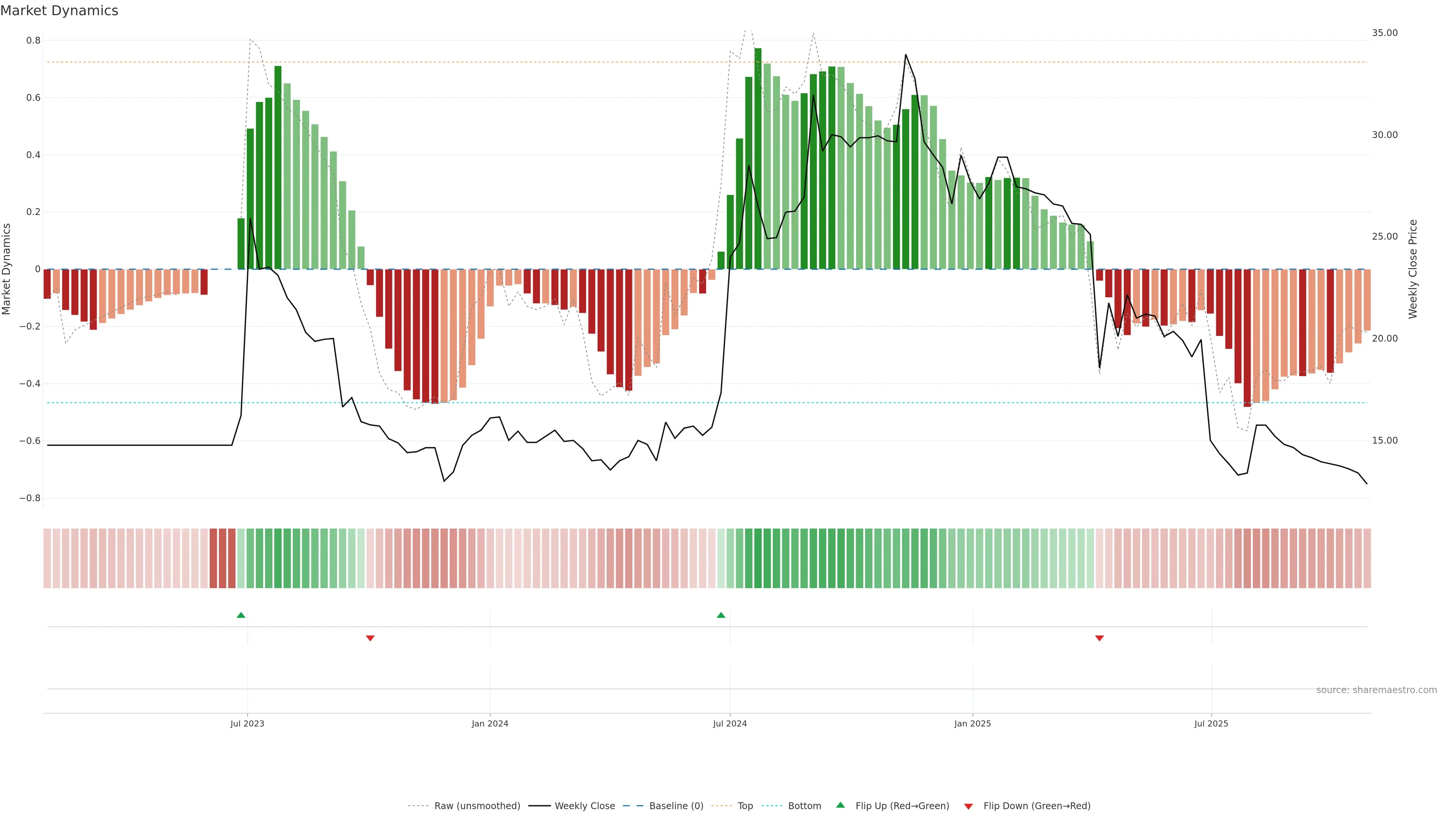Image resolution: width=1456 pixels, height=819 pixels.
Task: Click the Jan 2025 axis label
Action: [x=972, y=723]
